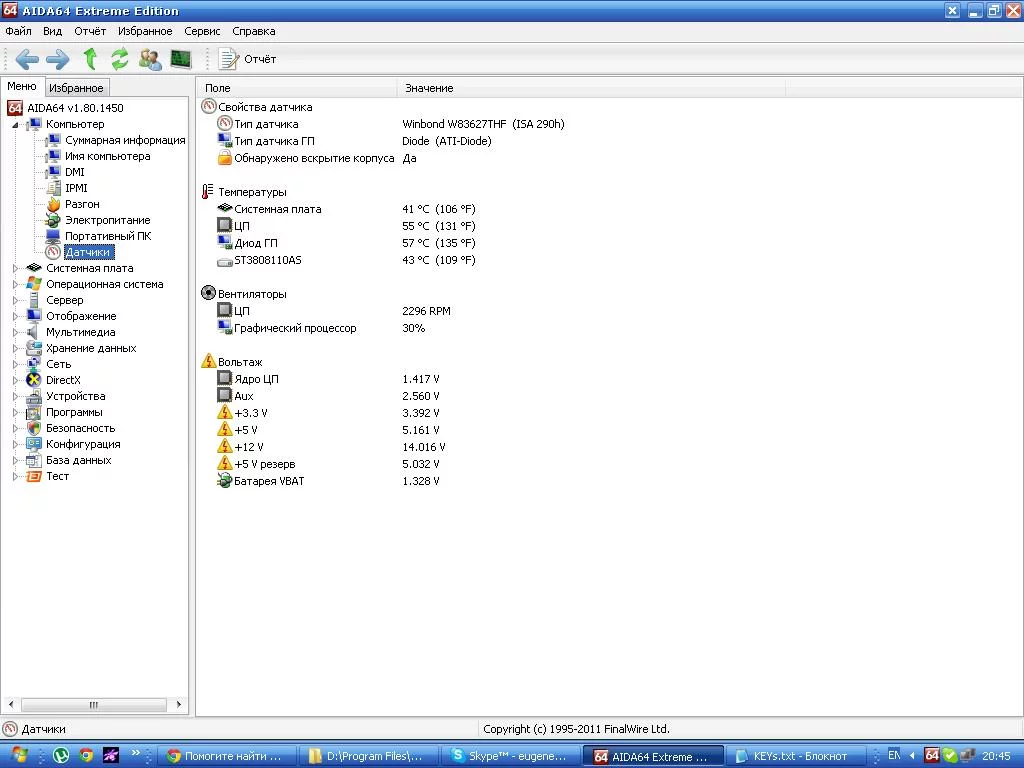Open the Файл menu
The height and width of the screenshot is (768, 1024).
tap(18, 31)
